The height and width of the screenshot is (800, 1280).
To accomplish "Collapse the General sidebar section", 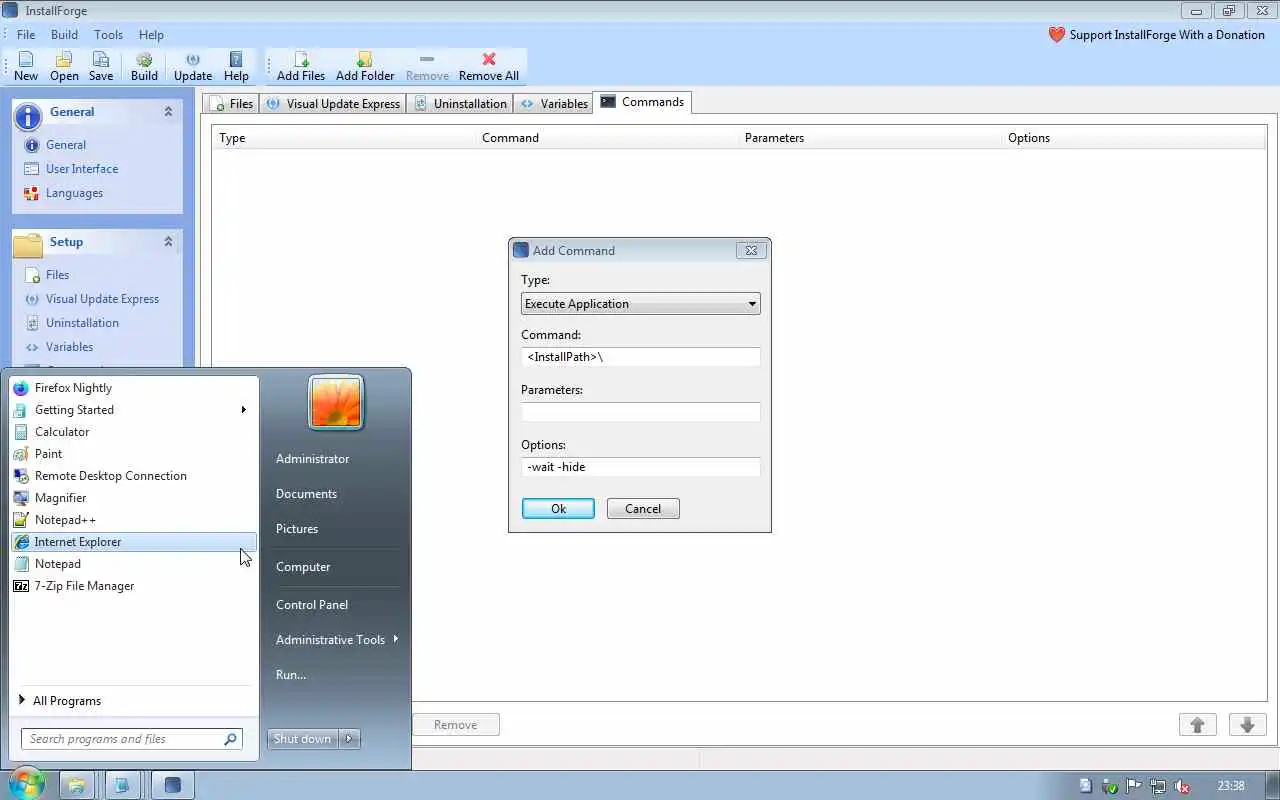I will [x=168, y=112].
